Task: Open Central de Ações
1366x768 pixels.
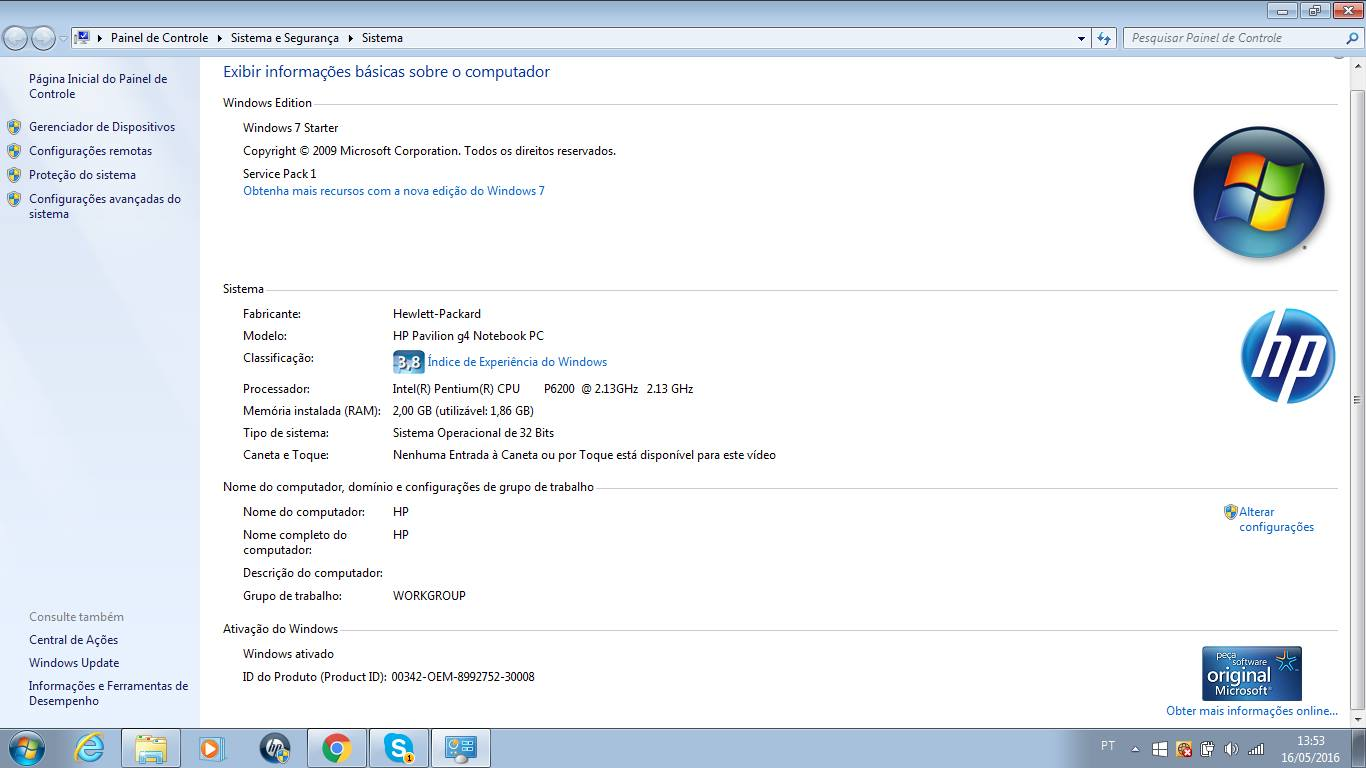Action: point(73,640)
